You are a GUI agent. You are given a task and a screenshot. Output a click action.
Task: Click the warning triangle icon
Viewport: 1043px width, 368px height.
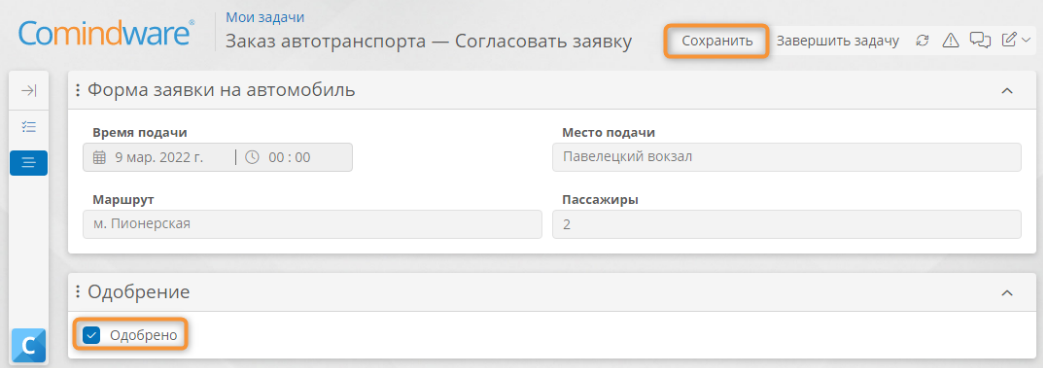[x=951, y=41]
